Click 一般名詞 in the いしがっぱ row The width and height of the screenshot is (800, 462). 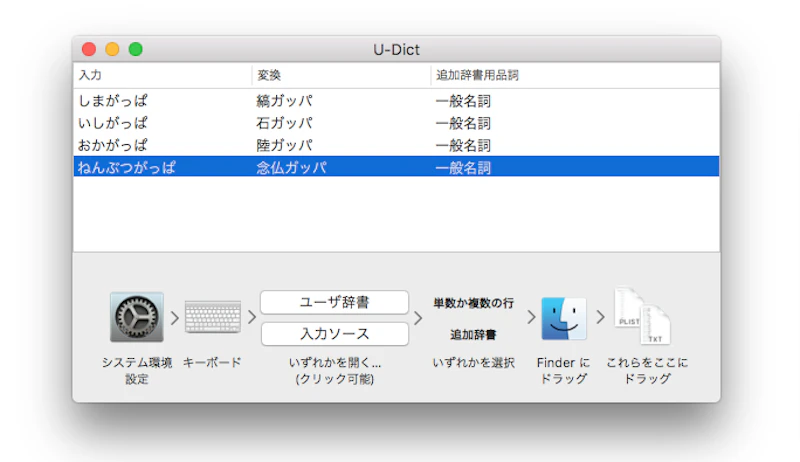pyautogui.click(x=463, y=123)
